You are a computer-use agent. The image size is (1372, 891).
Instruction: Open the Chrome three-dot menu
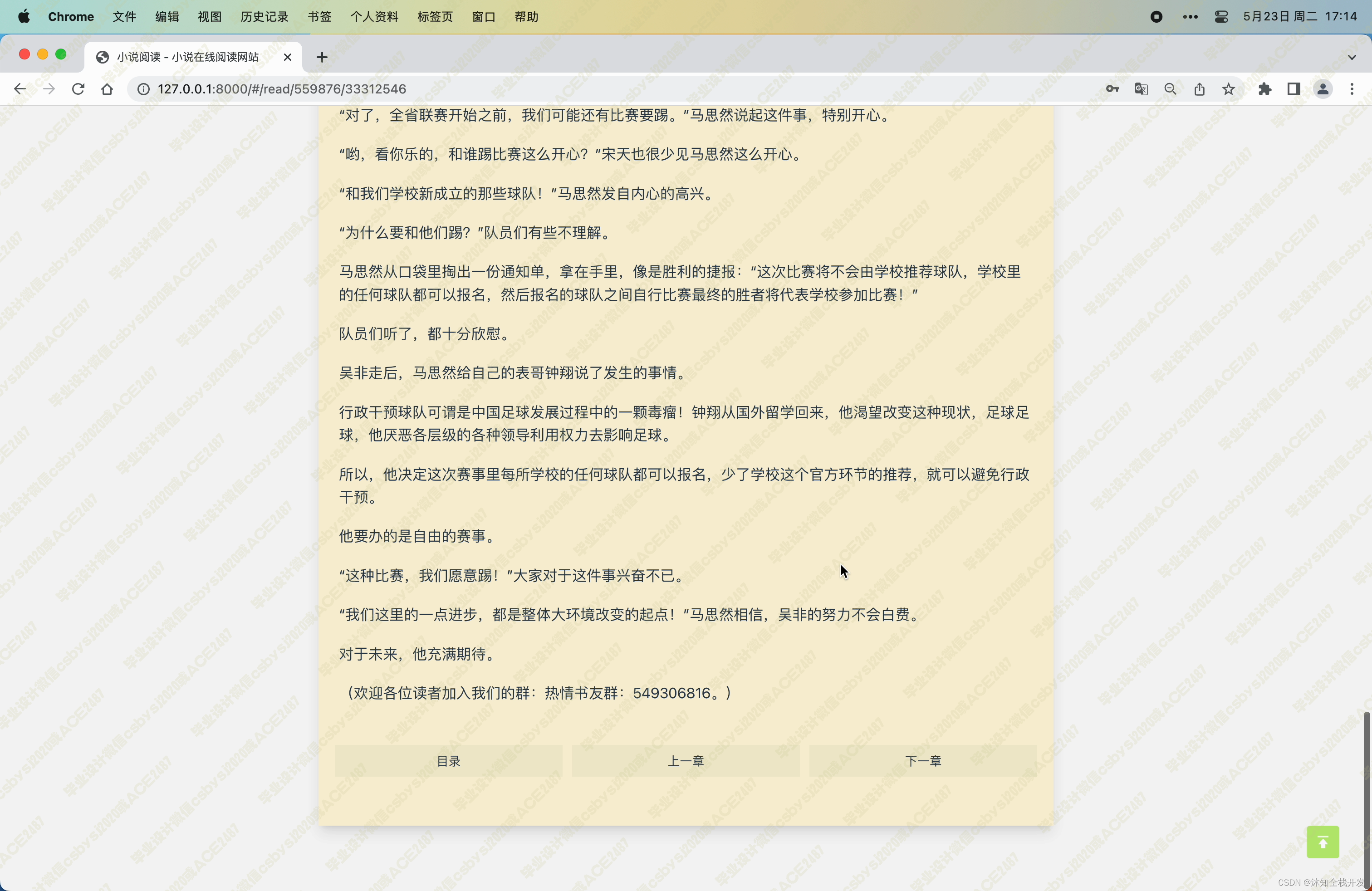[x=1351, y=89]
